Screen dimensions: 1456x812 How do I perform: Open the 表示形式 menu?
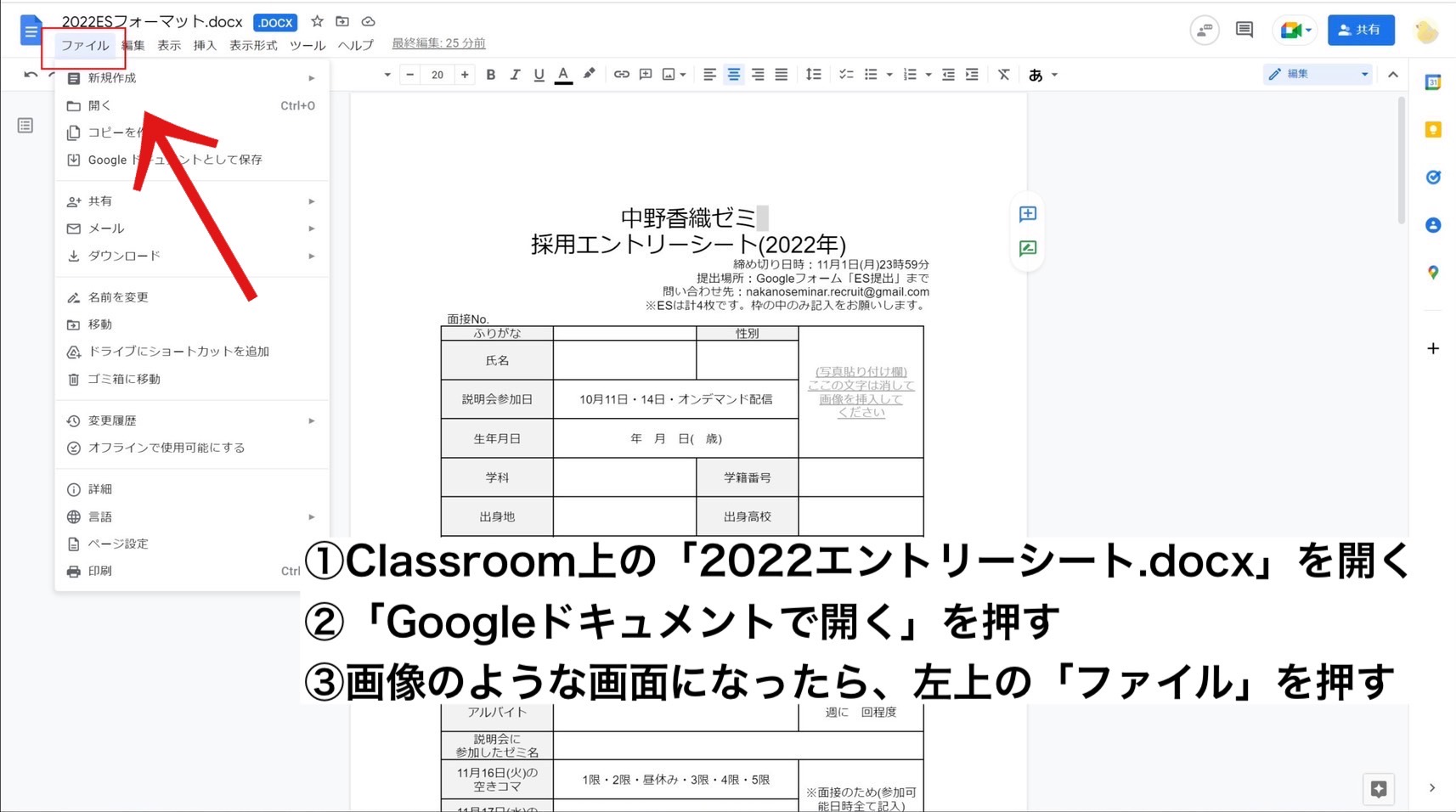tap(253, 46)
